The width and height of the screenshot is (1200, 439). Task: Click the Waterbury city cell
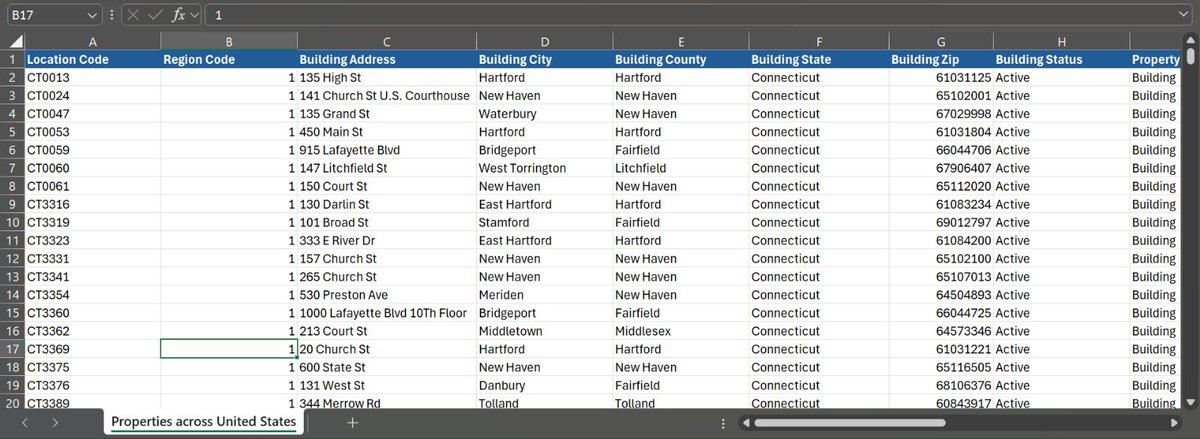point(544,113)
